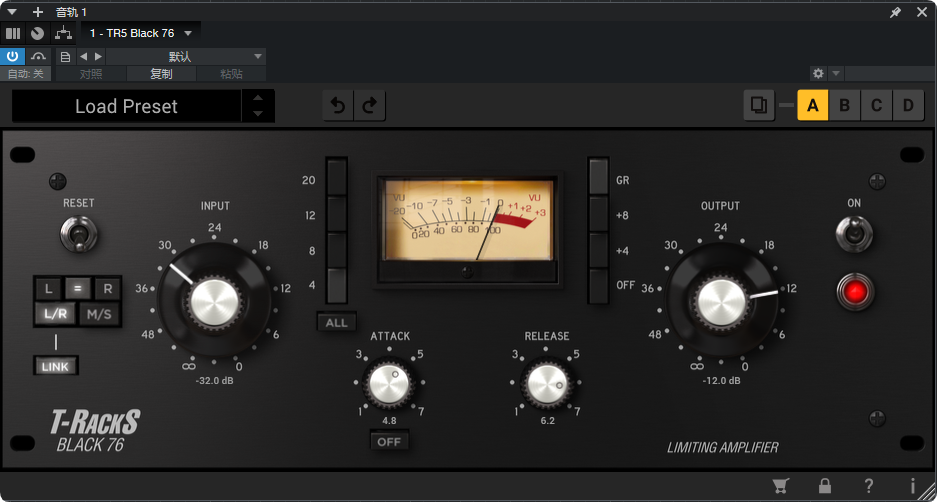937x502 pixels.
Task: Click the INPUT knob
Action: pos(214,300)
